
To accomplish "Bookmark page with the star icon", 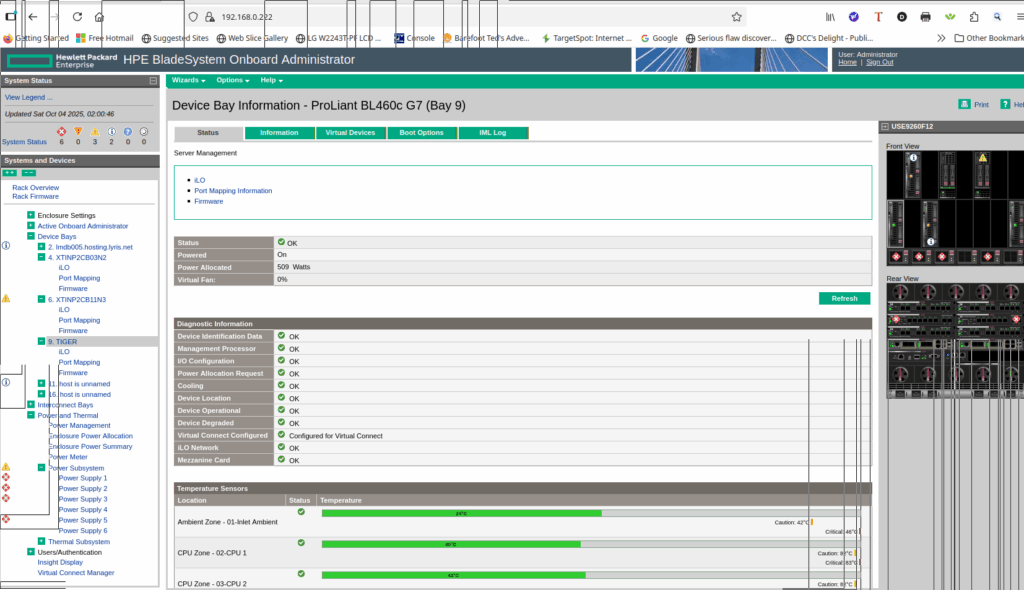I will (x=736, y=17).
